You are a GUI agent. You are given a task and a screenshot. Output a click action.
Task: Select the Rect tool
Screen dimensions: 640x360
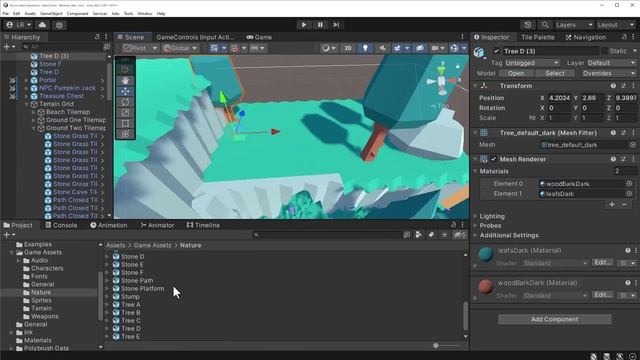tap(125, 123)
